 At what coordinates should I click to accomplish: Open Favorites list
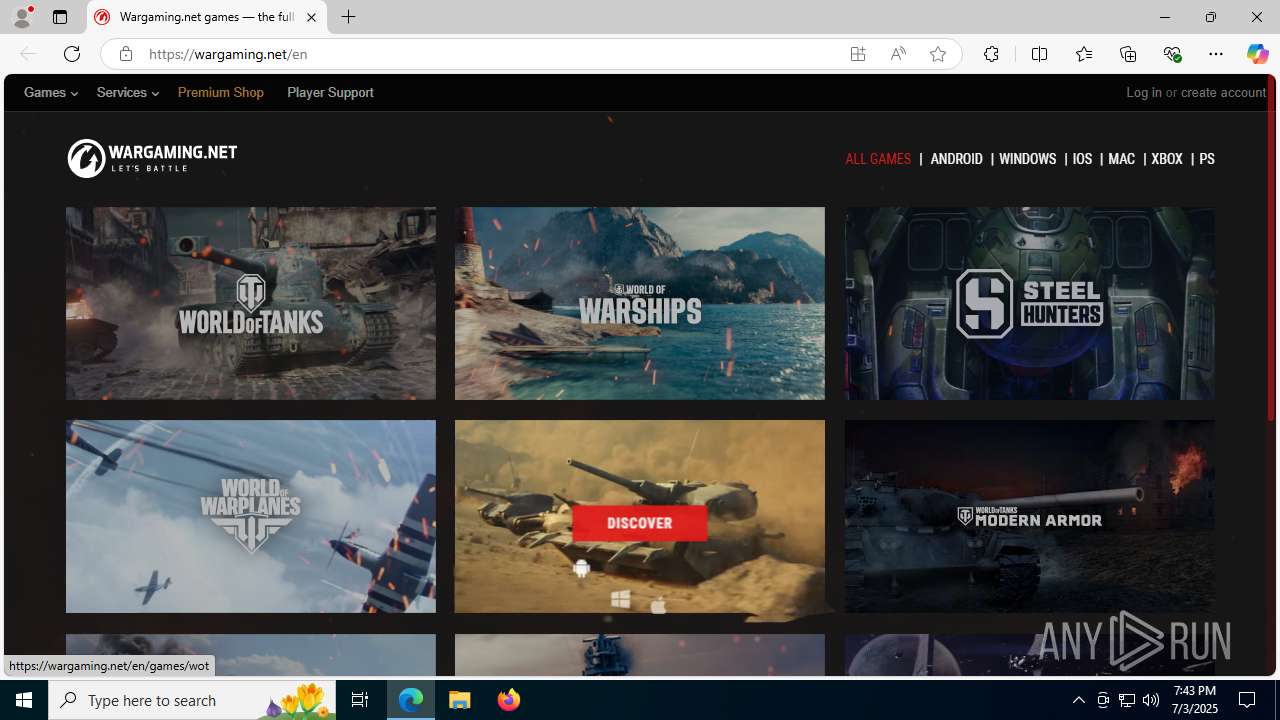point(1083,54)
